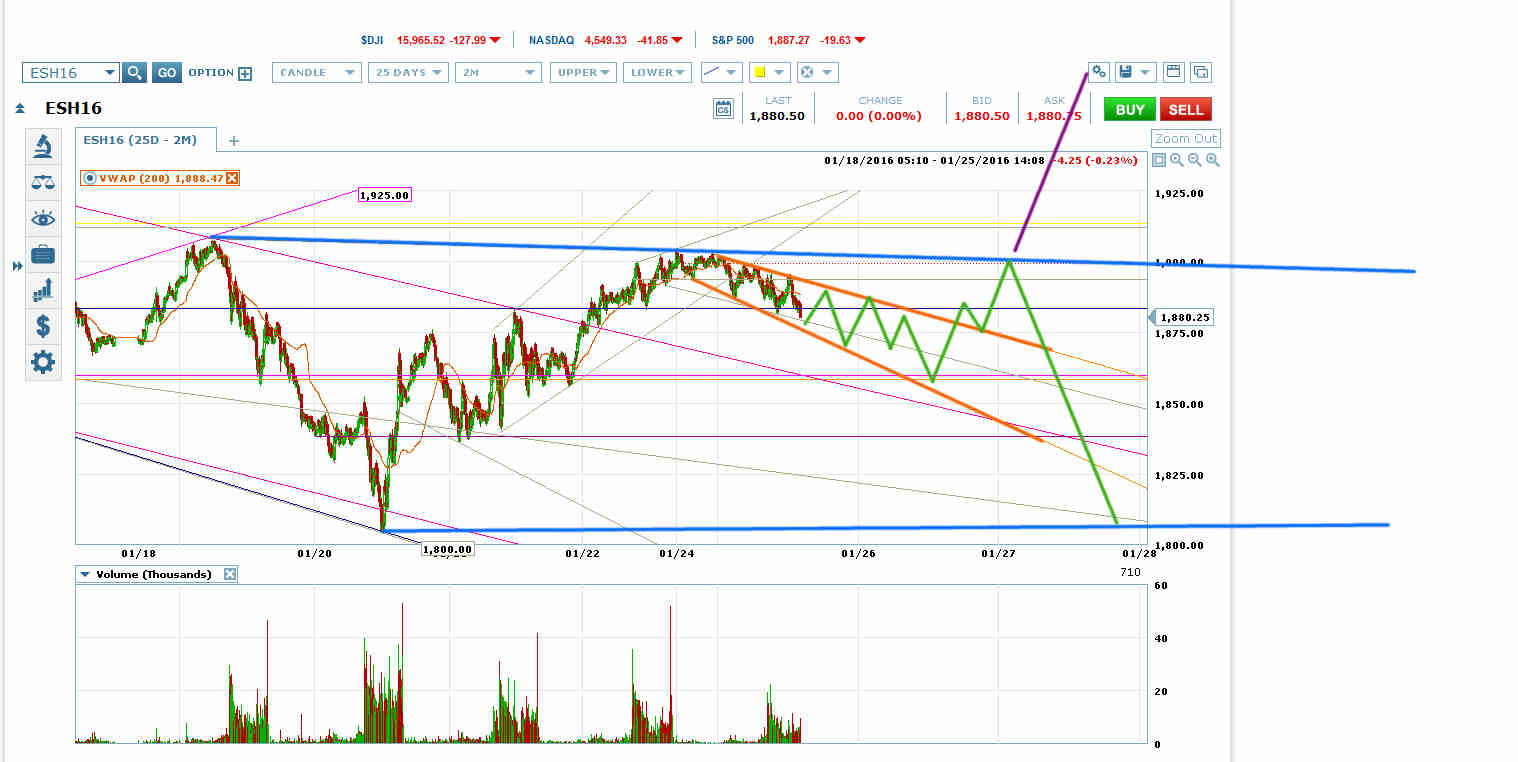Image resolution: width=1518 pixels, height=762 pixels.
Task: Open the eye watchlist sidebar icon
Action: point(43,218)
